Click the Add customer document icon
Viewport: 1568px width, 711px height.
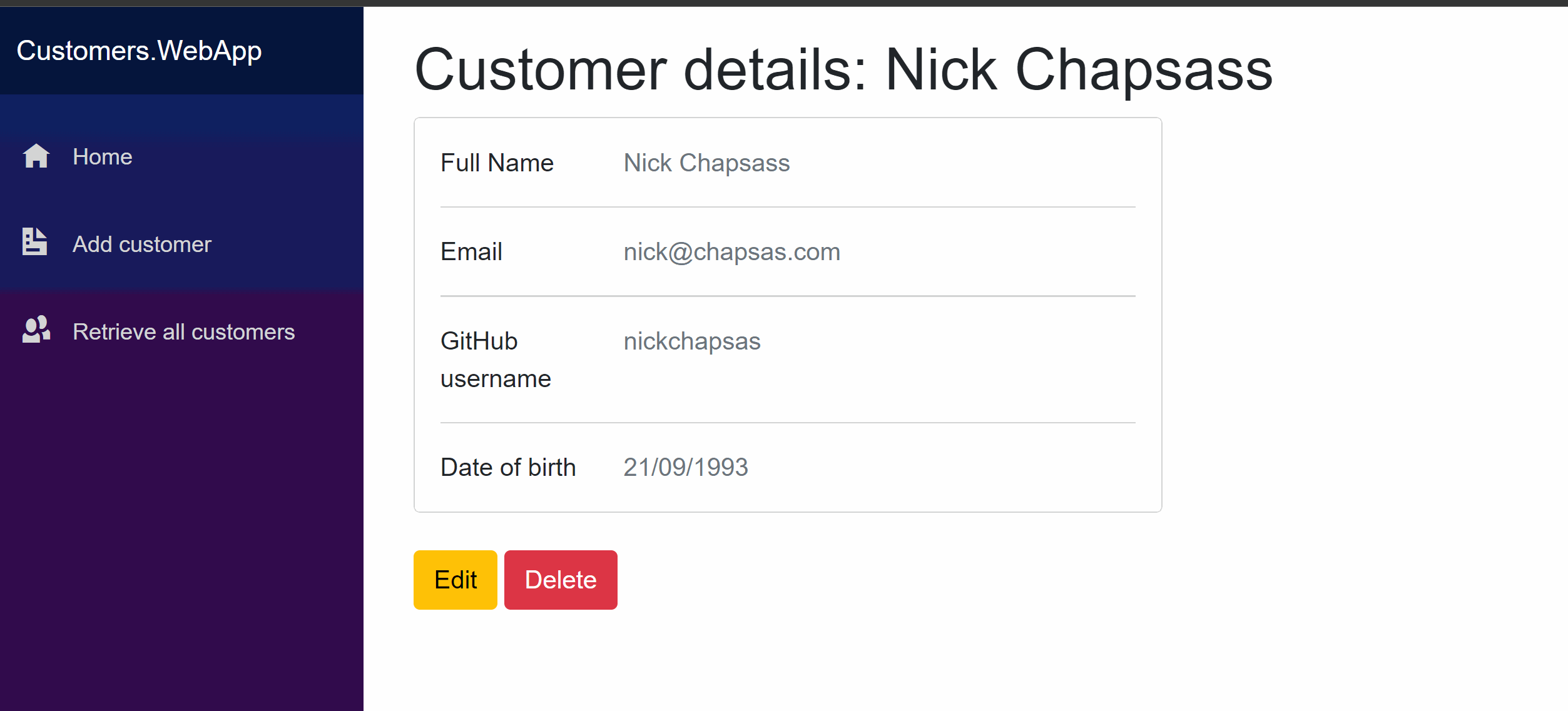pyautogui.click(x=35, y=242)
